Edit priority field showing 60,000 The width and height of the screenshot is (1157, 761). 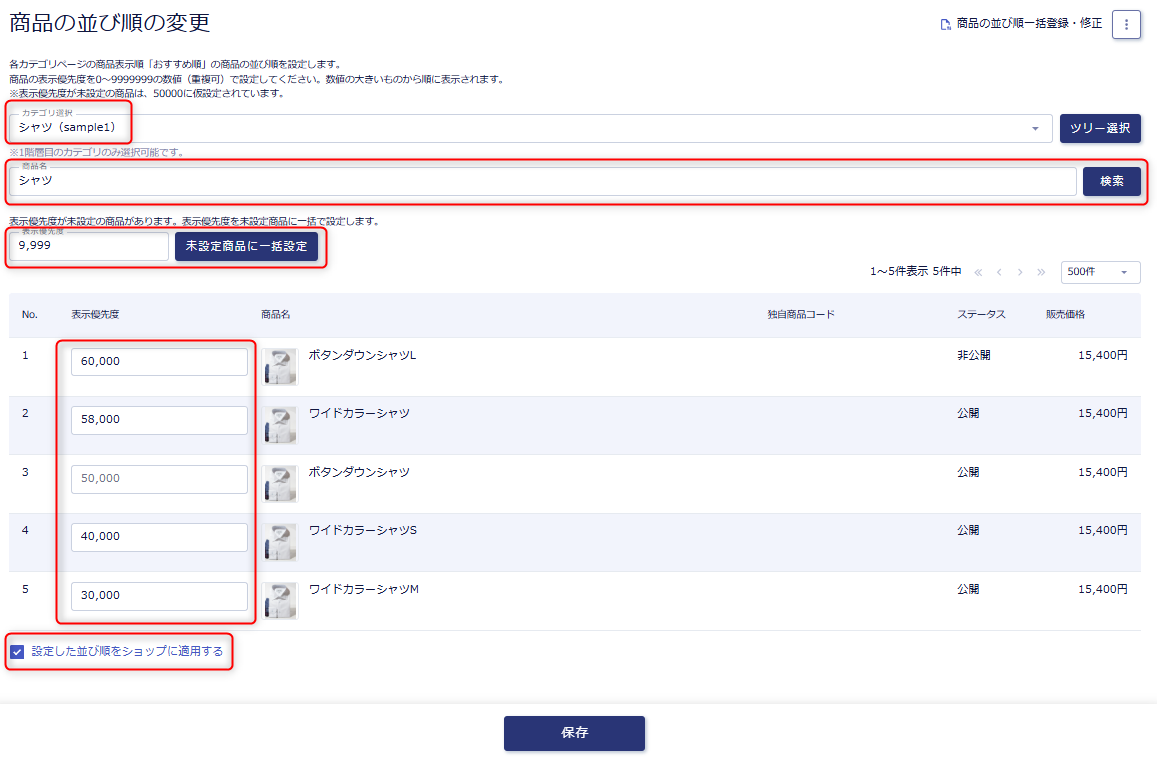pos(159,362)
